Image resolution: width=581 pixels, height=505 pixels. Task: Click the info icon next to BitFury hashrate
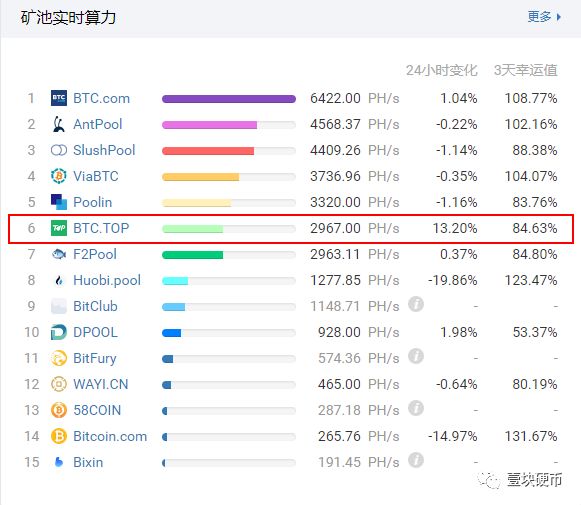[x=416, y=356]
